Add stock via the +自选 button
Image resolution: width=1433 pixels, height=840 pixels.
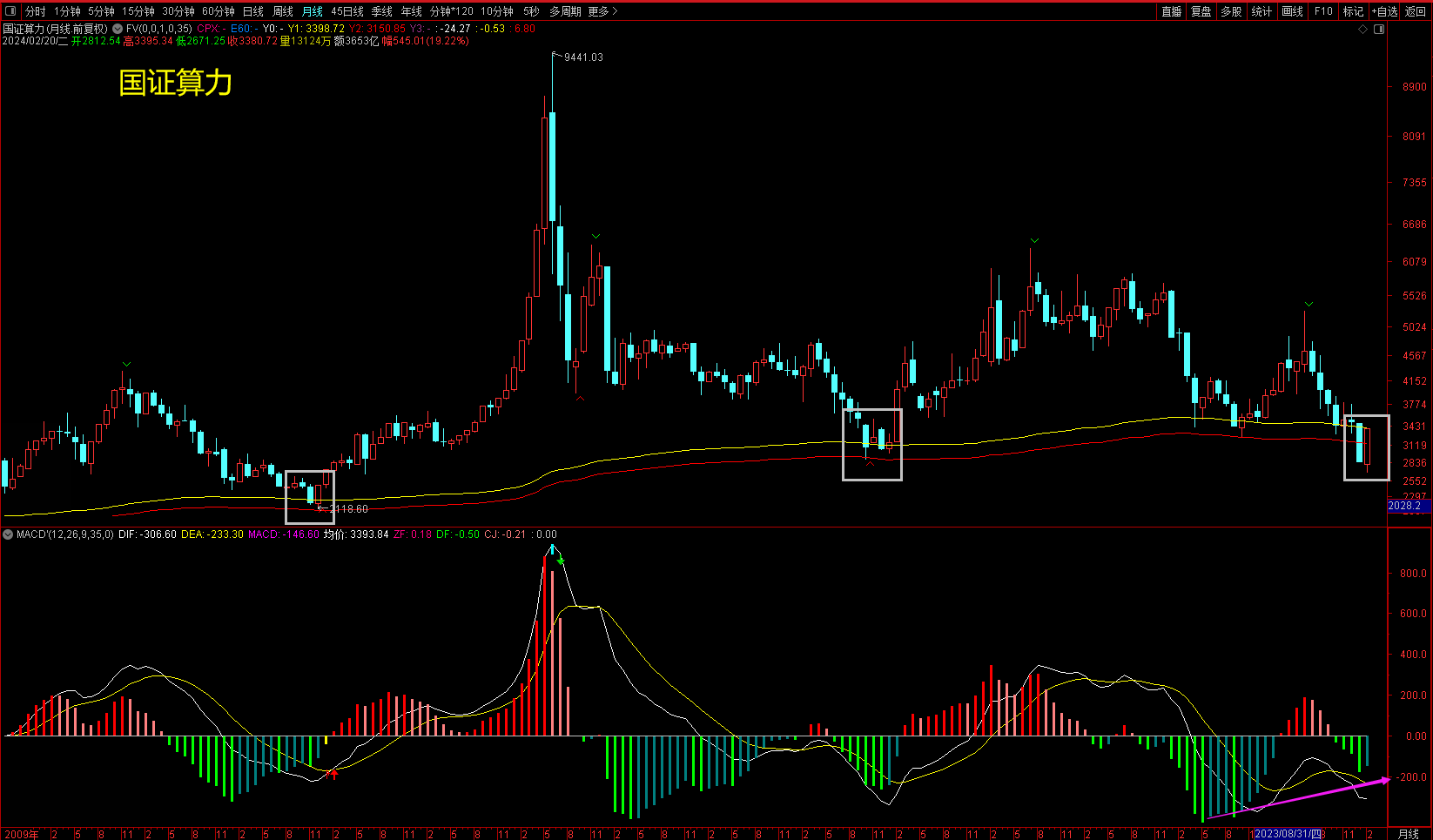click(x=1384, y=11)
